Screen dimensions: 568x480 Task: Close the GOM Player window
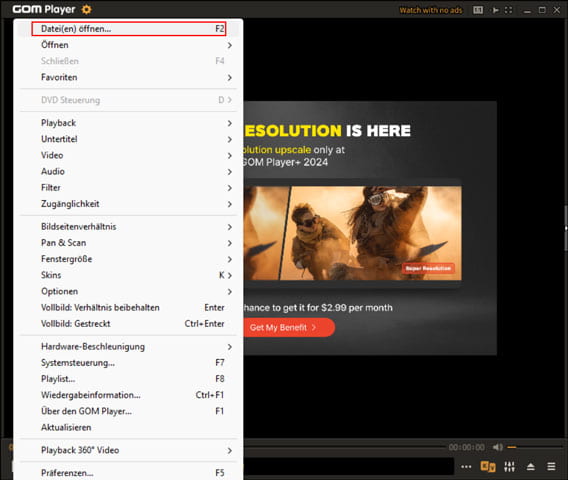557,10
